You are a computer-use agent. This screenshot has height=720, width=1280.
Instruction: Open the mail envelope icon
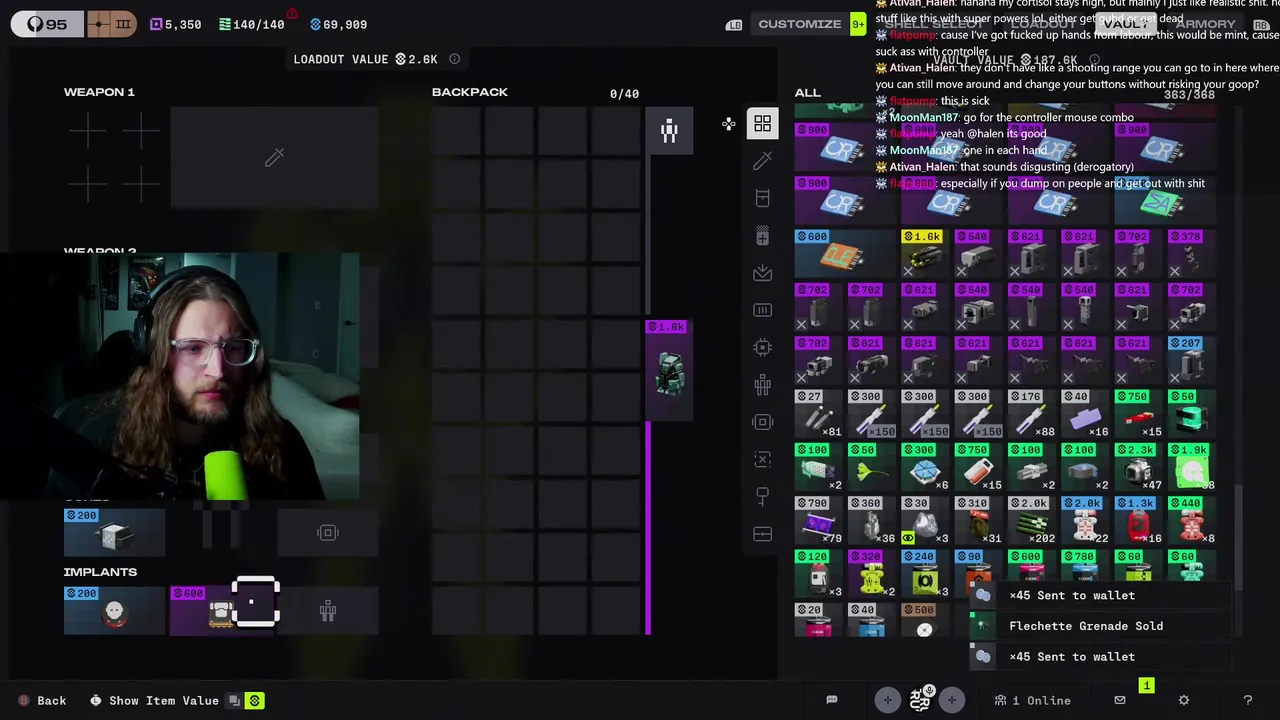point(1120,700)
